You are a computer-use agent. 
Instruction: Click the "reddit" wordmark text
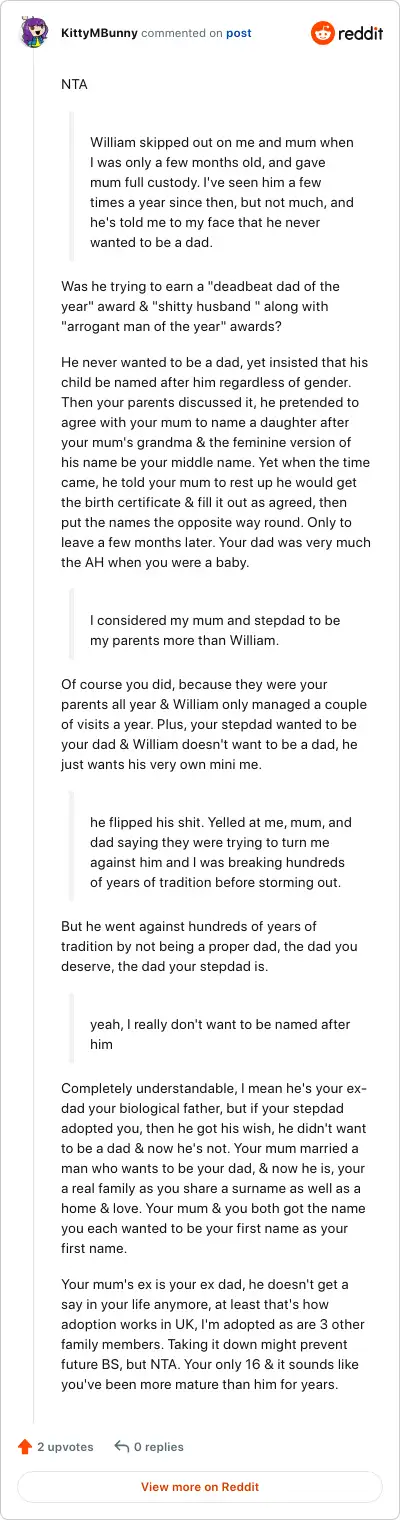click(x=363, y=33)
